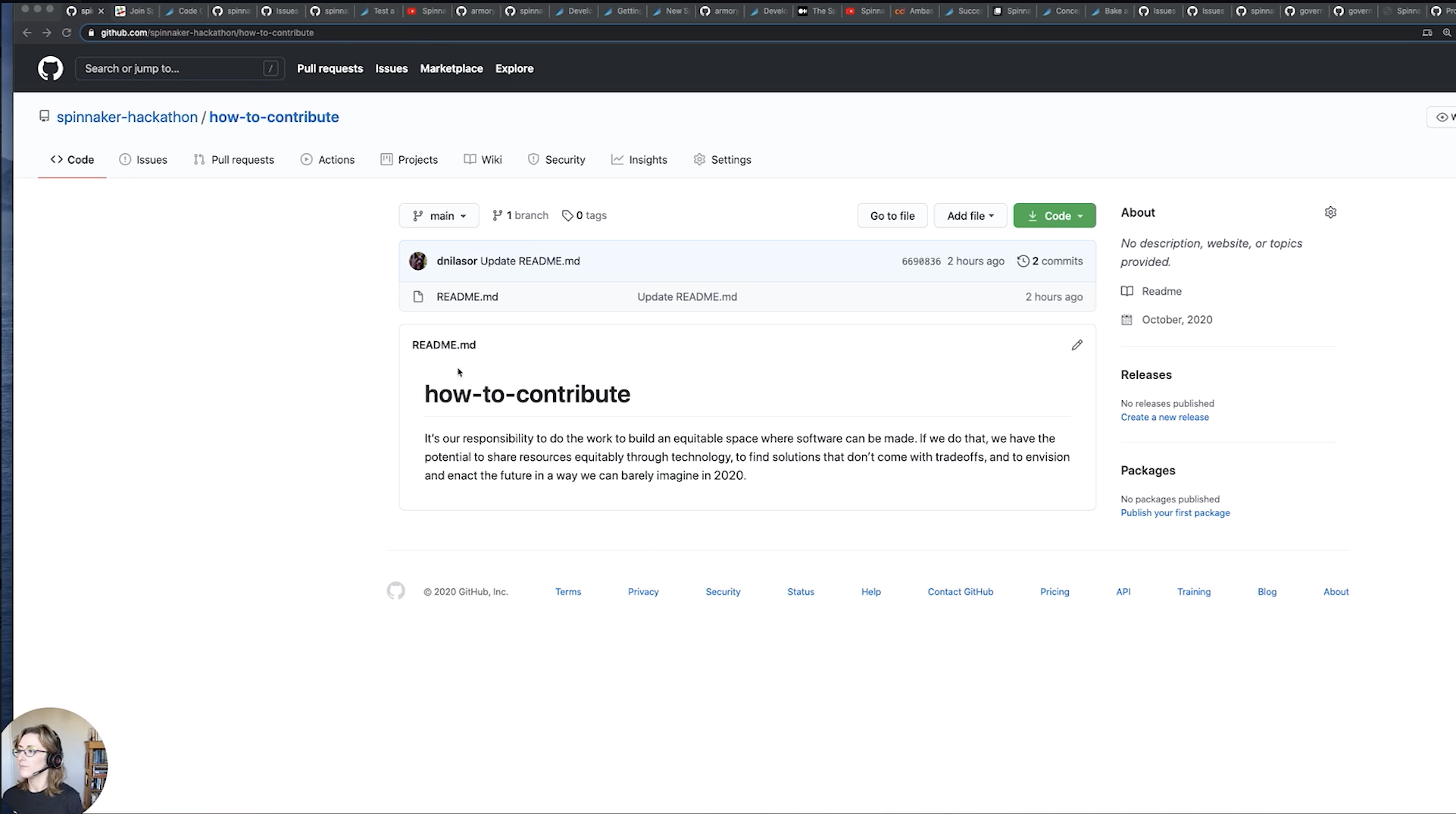Close the active browser tab
Screen dimensions: 1456x814
pos(101,11)
